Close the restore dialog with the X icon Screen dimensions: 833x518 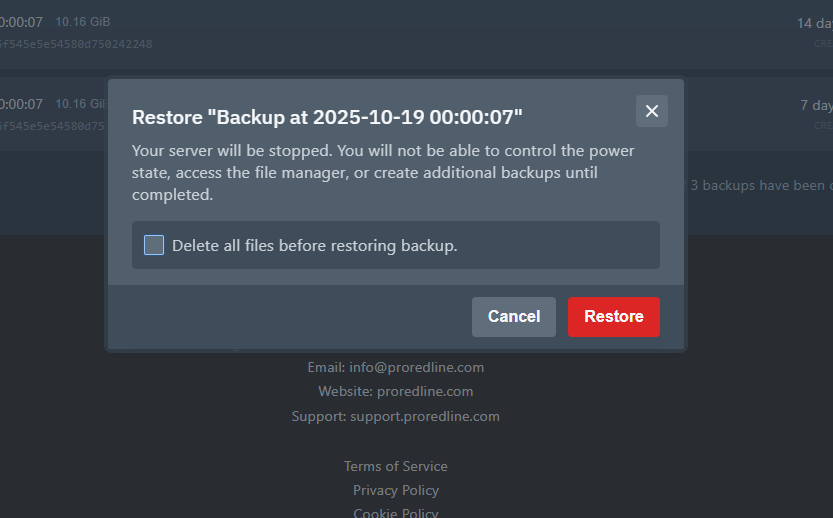point(652,111)
